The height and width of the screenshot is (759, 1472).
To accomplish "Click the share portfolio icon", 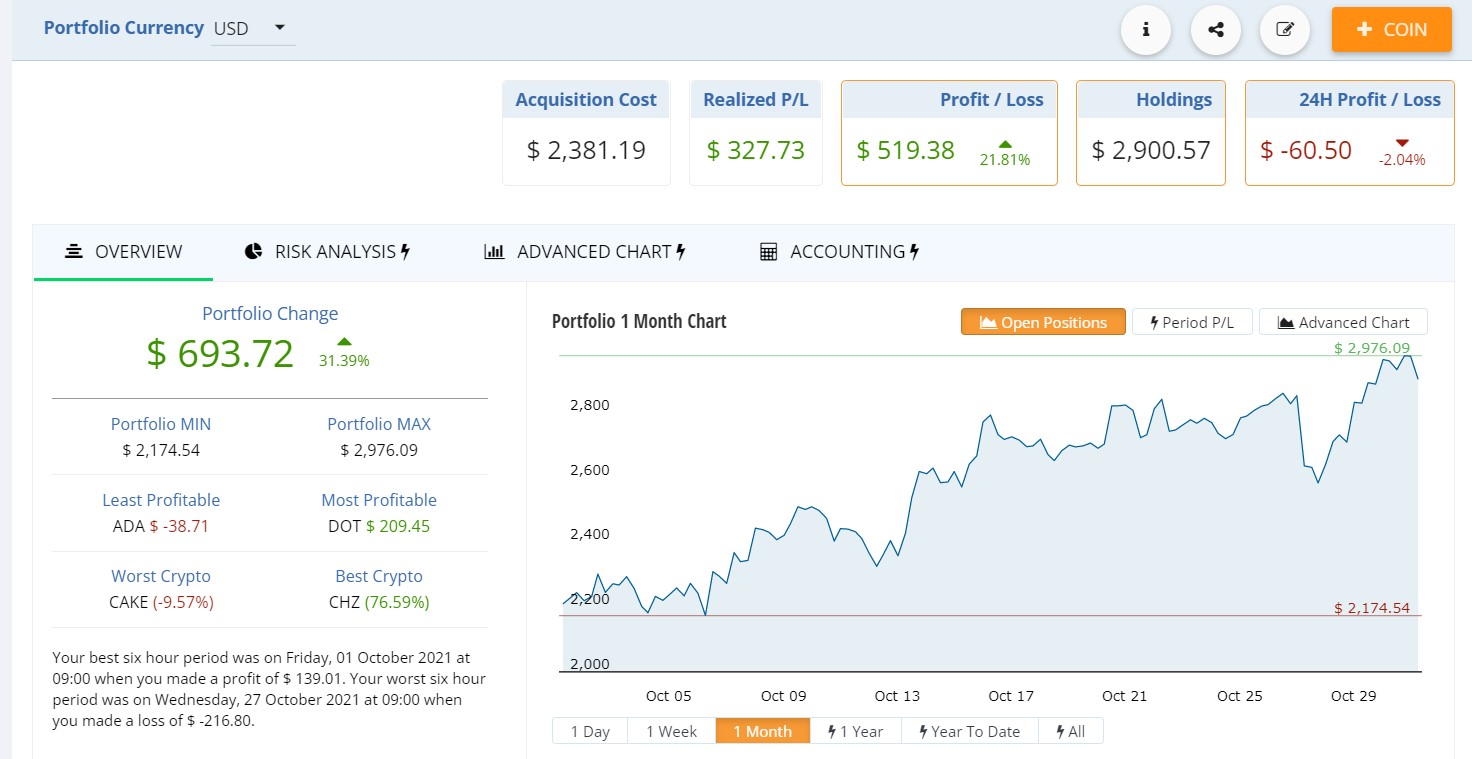I will [1216, 30].
